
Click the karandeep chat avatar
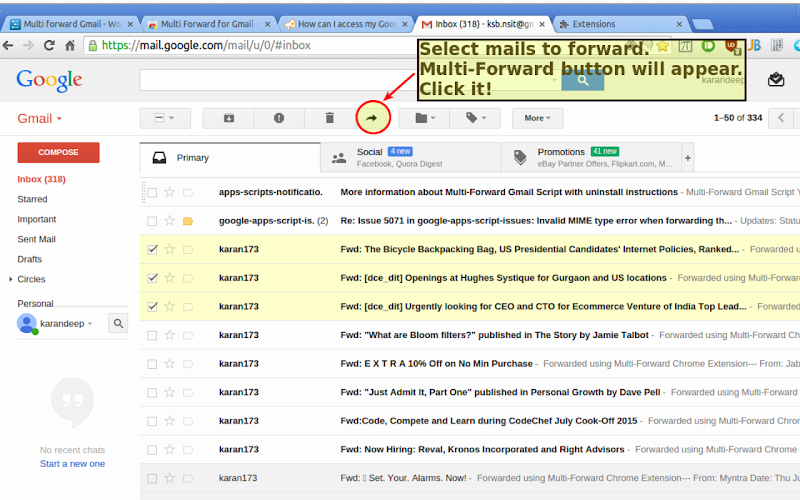tap(27, 323)
